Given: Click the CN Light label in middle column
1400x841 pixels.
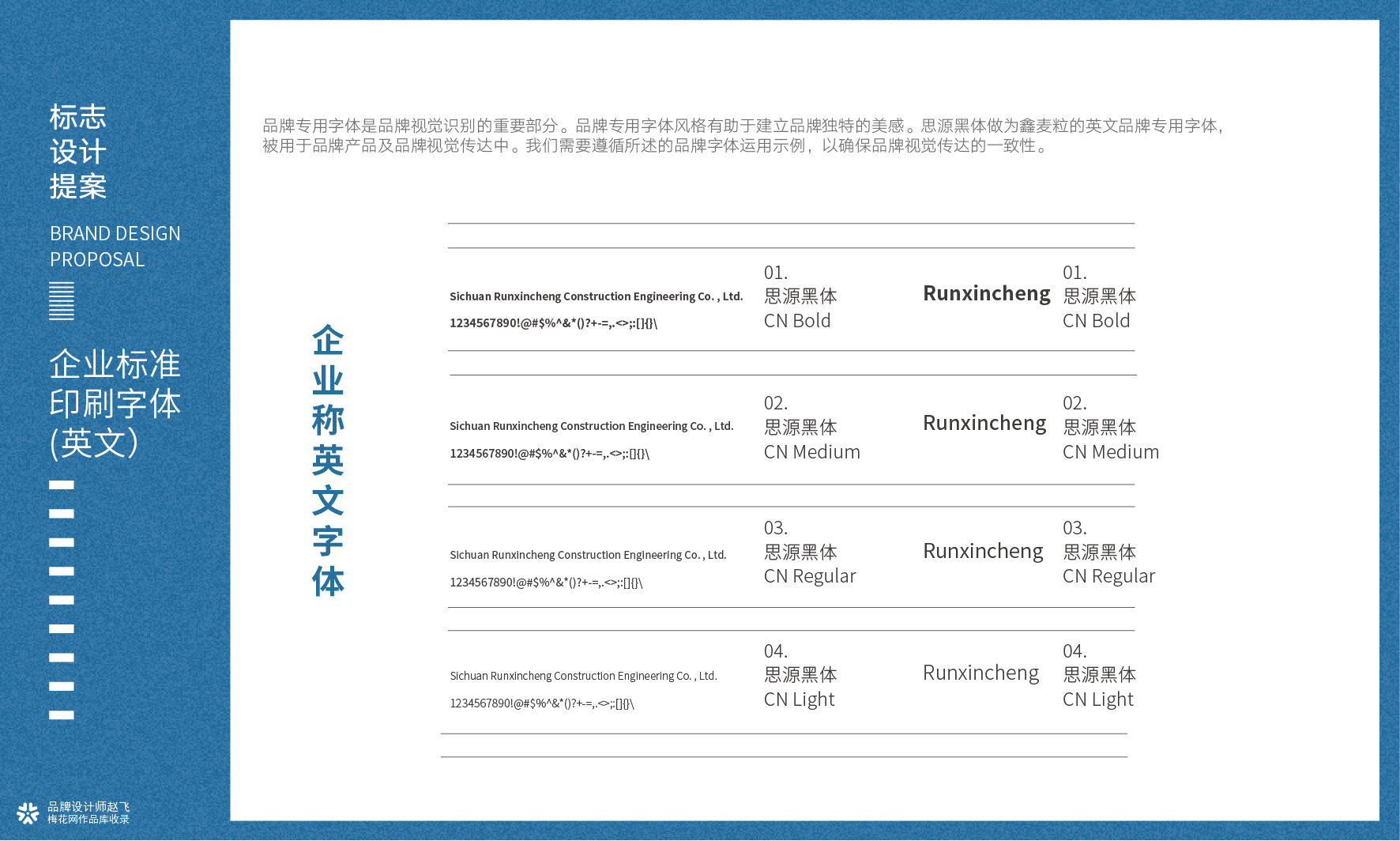Looking at the screenshot, I should [799, 700].
